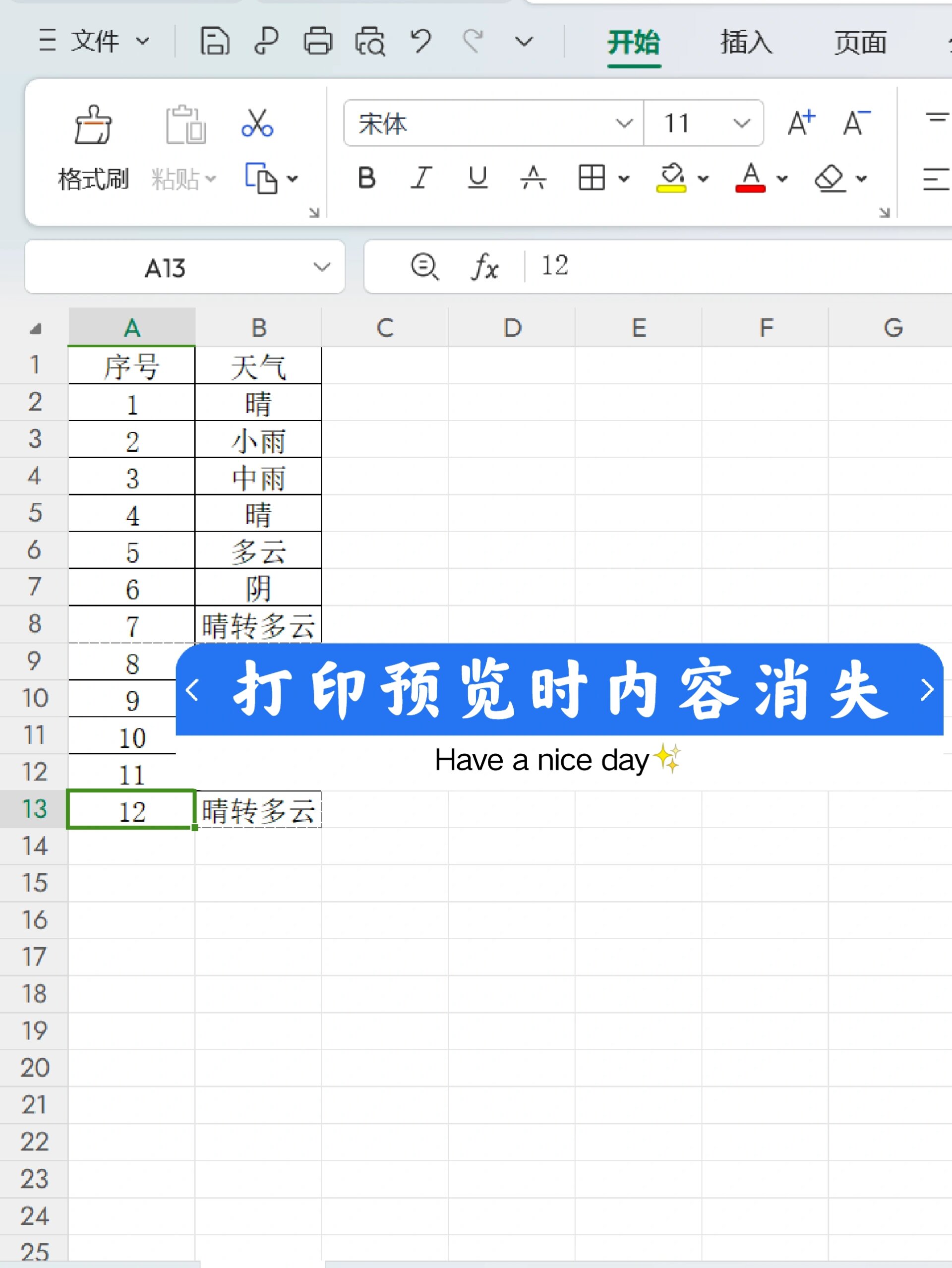Screen dimensions: 952x1268
Task: Click the select-all corner triangle
Action: pyautogui.click(x=36, y=328)
